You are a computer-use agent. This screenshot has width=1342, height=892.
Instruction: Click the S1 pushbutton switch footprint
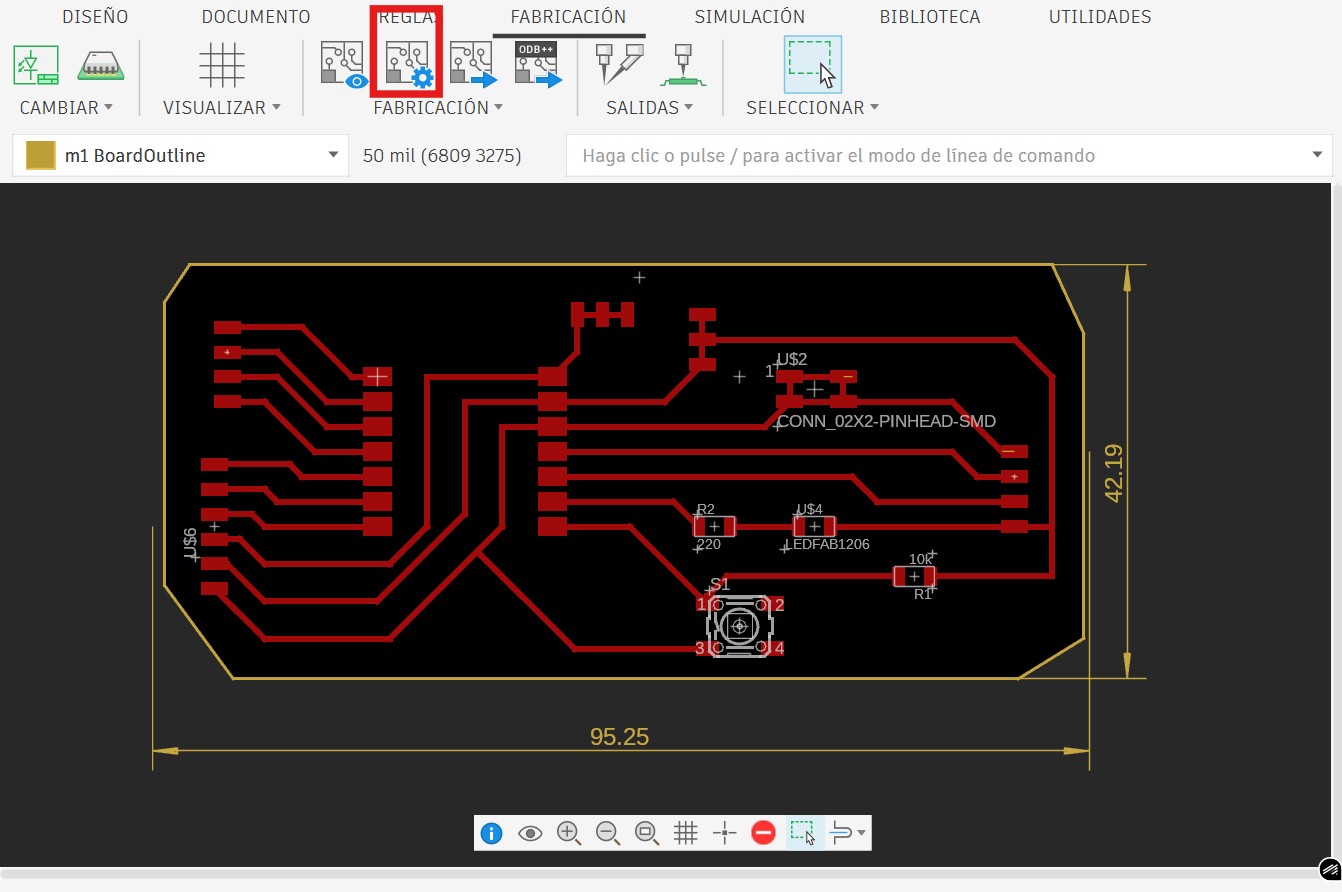(740, 626)
